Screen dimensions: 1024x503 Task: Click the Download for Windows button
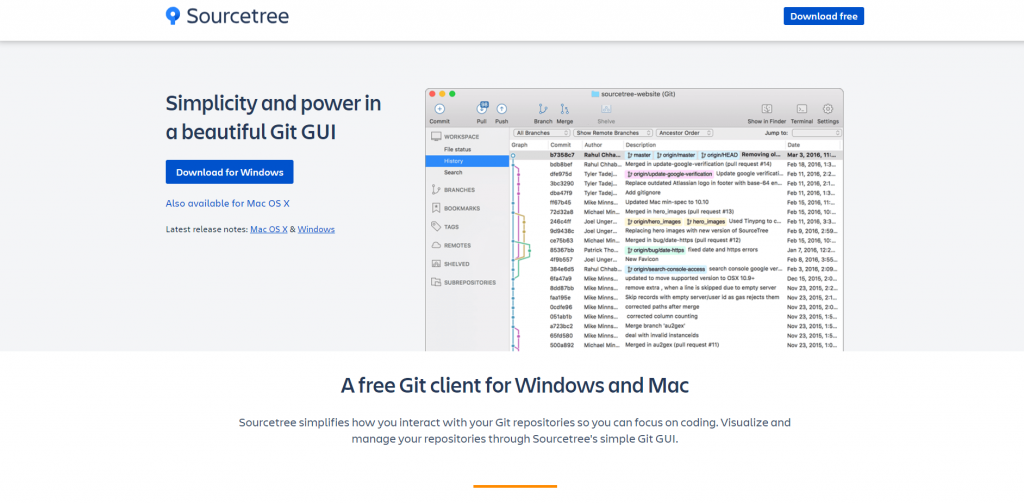[229, 172]
